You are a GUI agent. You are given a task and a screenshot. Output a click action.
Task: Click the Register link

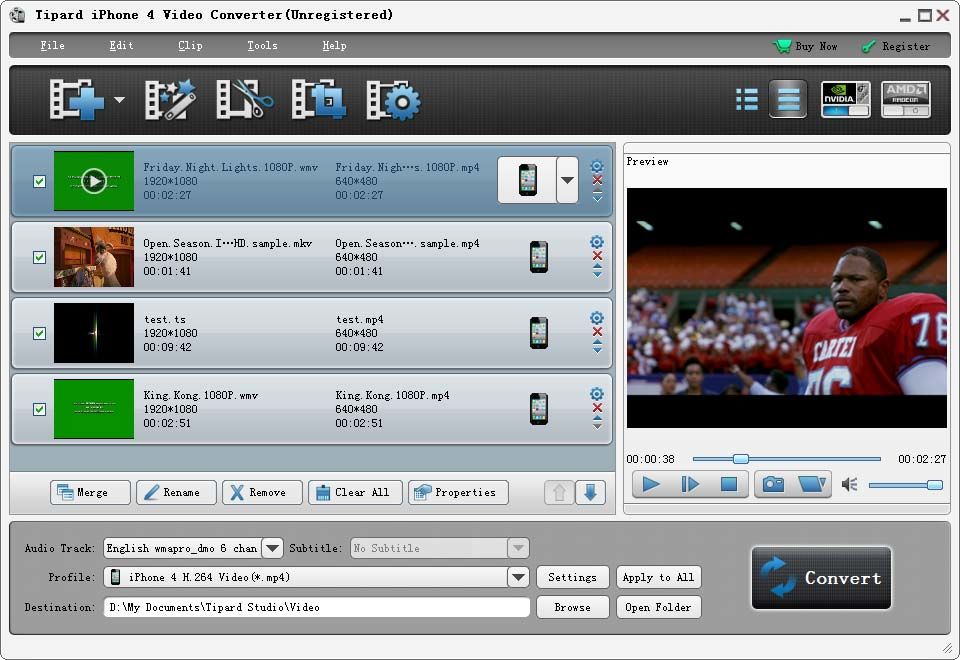point(896,46)
